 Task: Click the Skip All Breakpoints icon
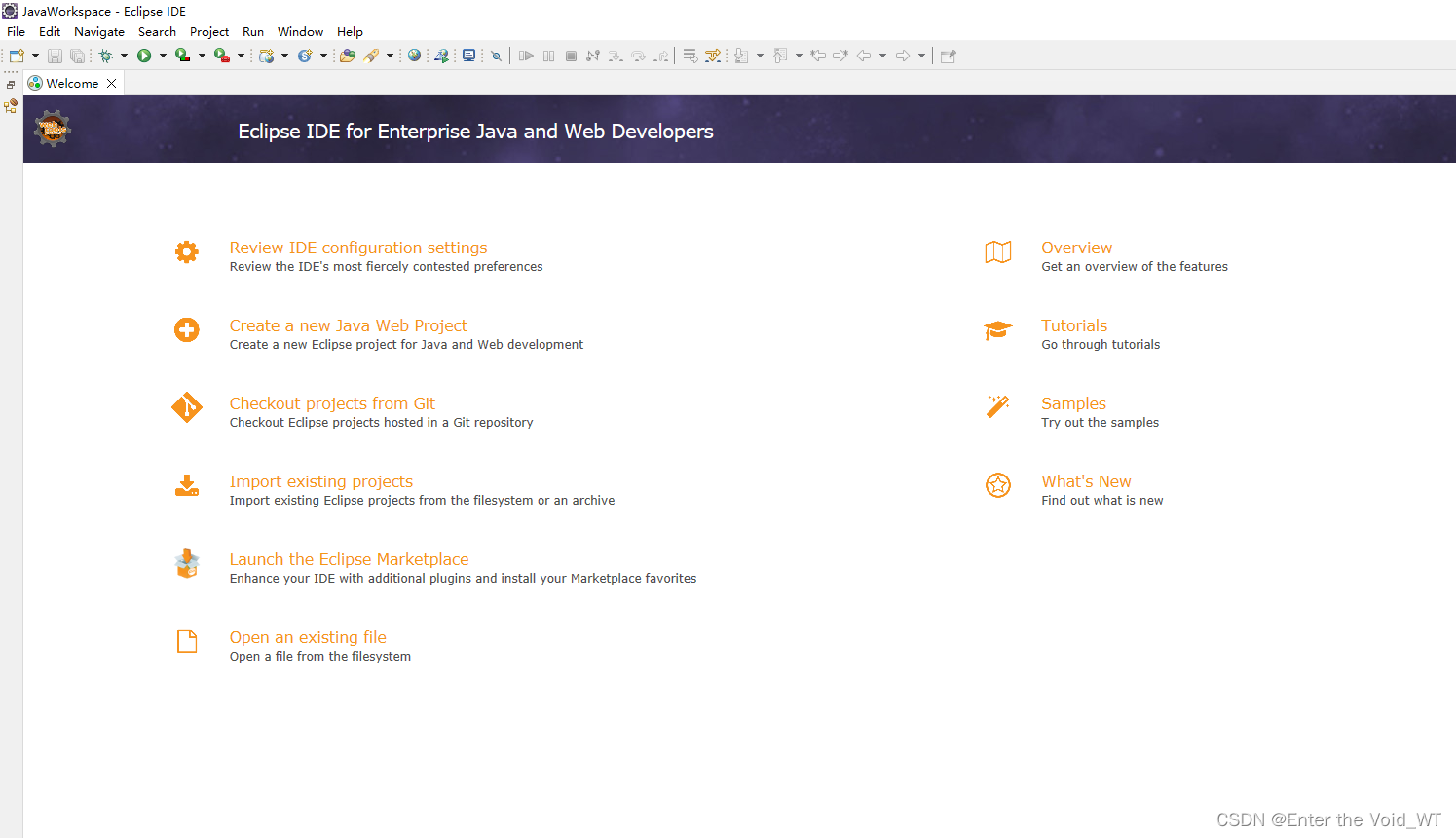tap(497, 56)
